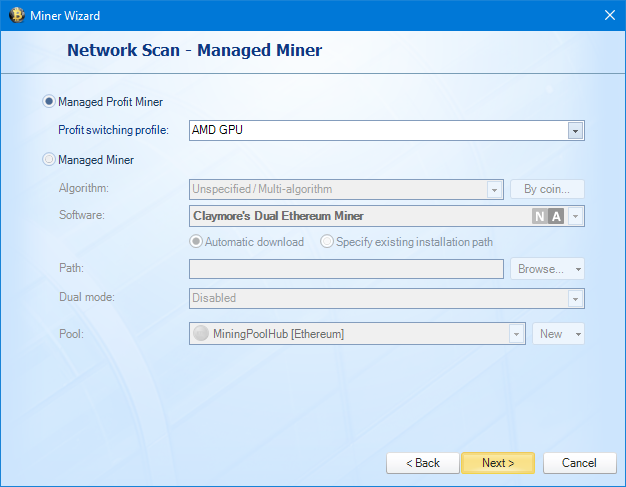Open the Browse button dropdown arrow
Viewport: 626px width, 487px height.
pos(578,269)
